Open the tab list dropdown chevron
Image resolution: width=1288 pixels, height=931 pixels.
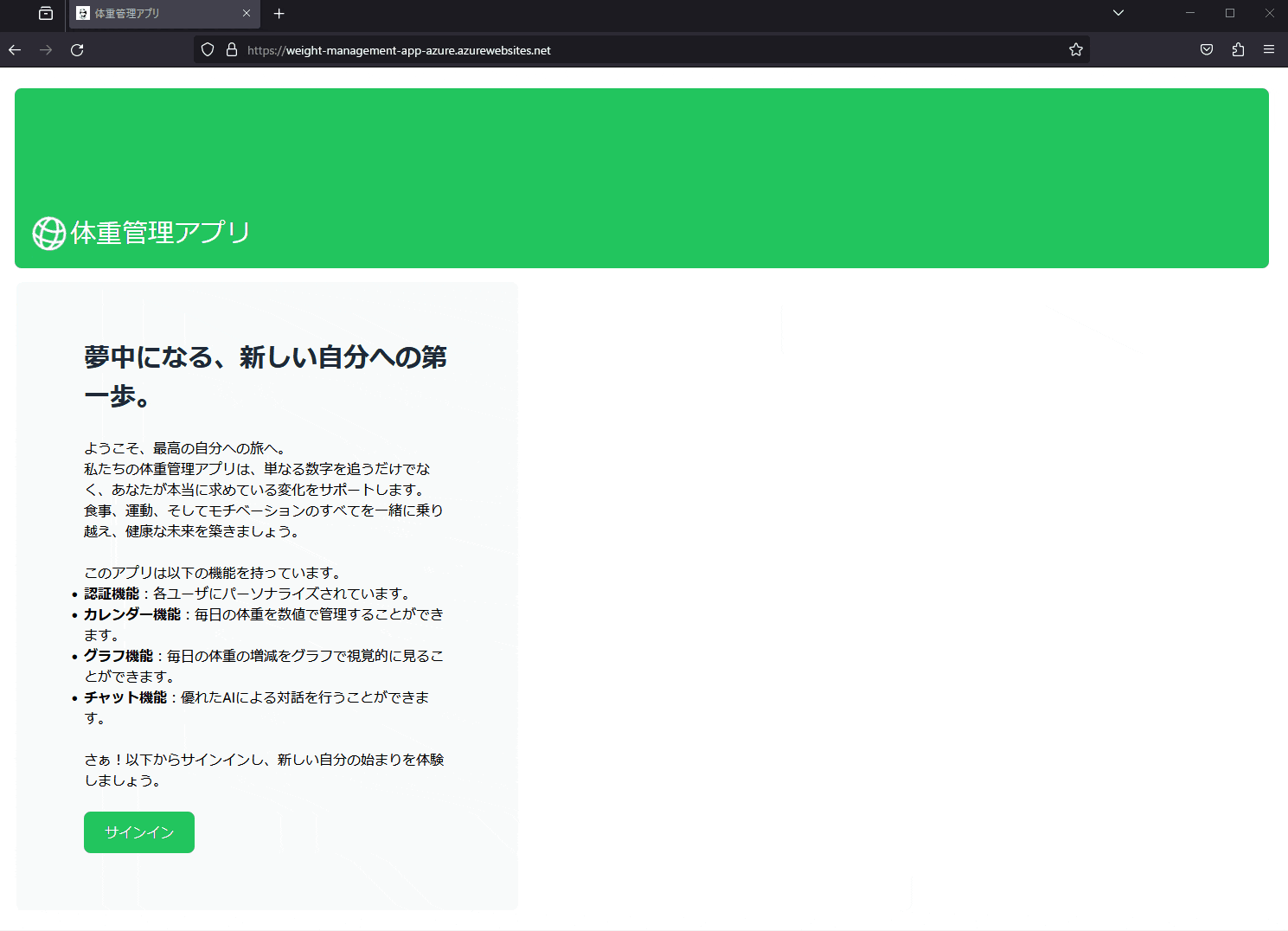click(1118, 13)
